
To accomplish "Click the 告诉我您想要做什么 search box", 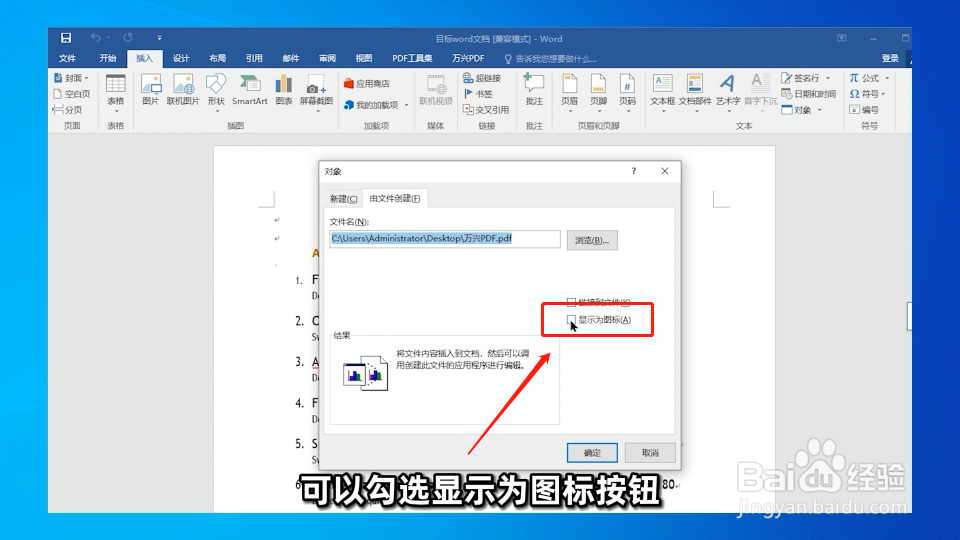I will coord(550,59).
